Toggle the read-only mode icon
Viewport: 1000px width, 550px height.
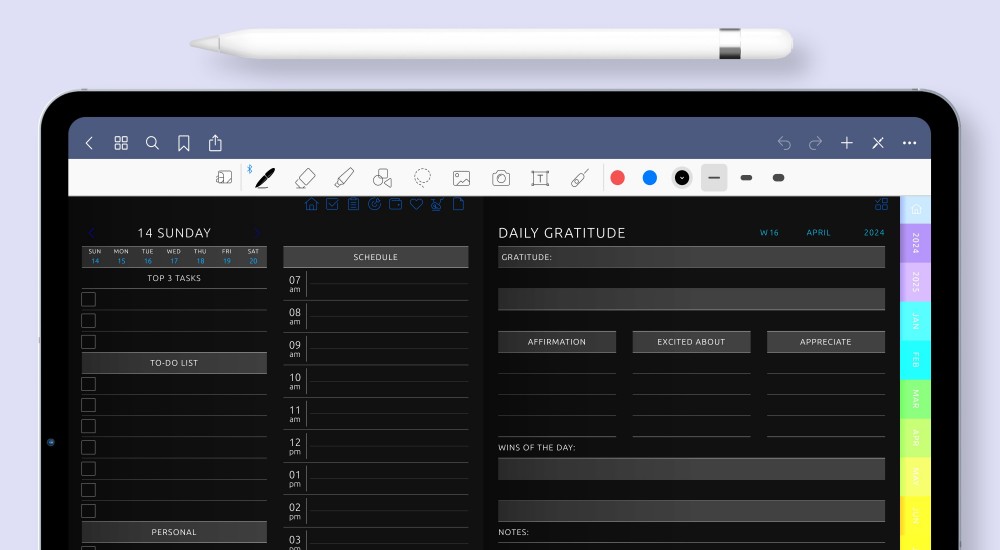point(224,177)
